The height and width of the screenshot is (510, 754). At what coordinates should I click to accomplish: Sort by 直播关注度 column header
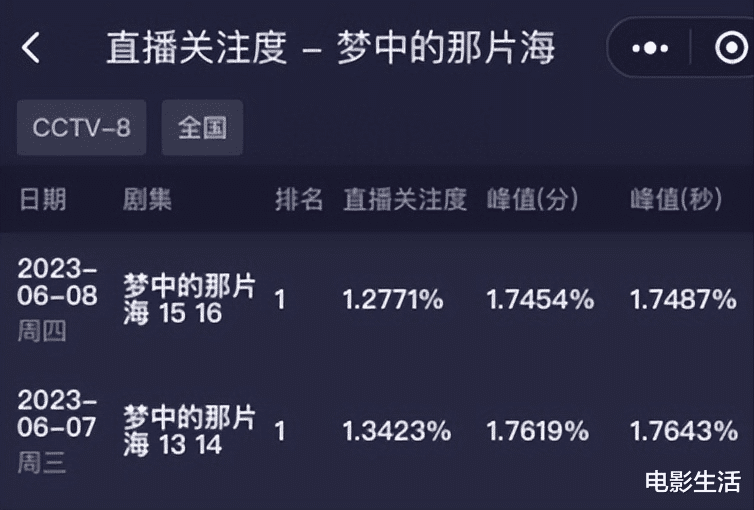(405, 199)
